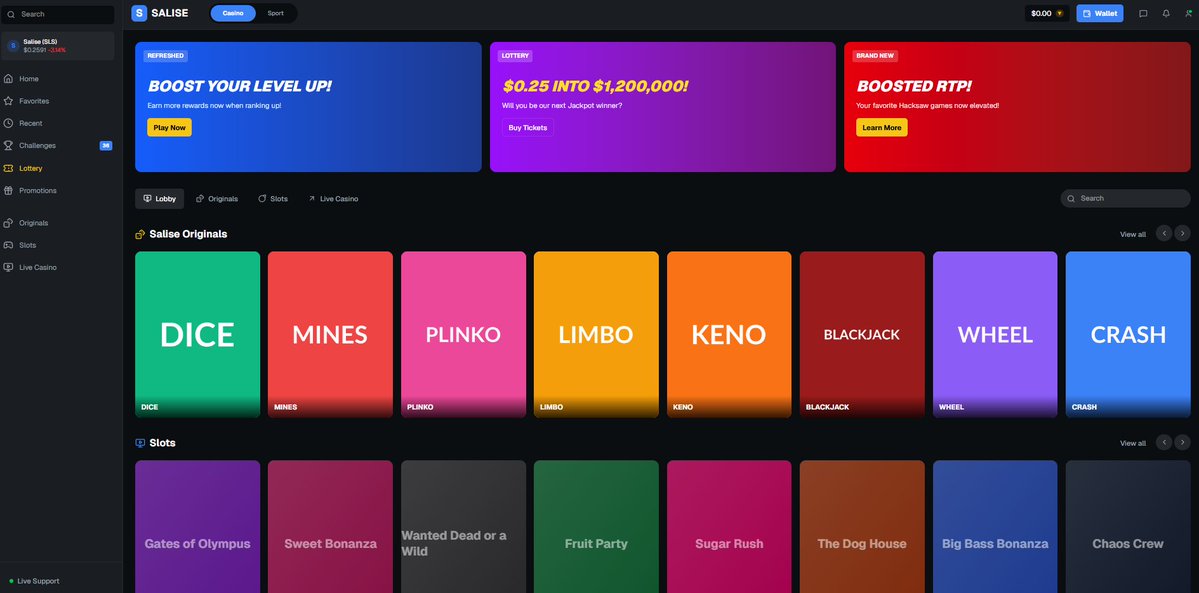Click the sidebar Live Casino monitor icon
The image size is (1199, 593).
[x=8, y=267]
